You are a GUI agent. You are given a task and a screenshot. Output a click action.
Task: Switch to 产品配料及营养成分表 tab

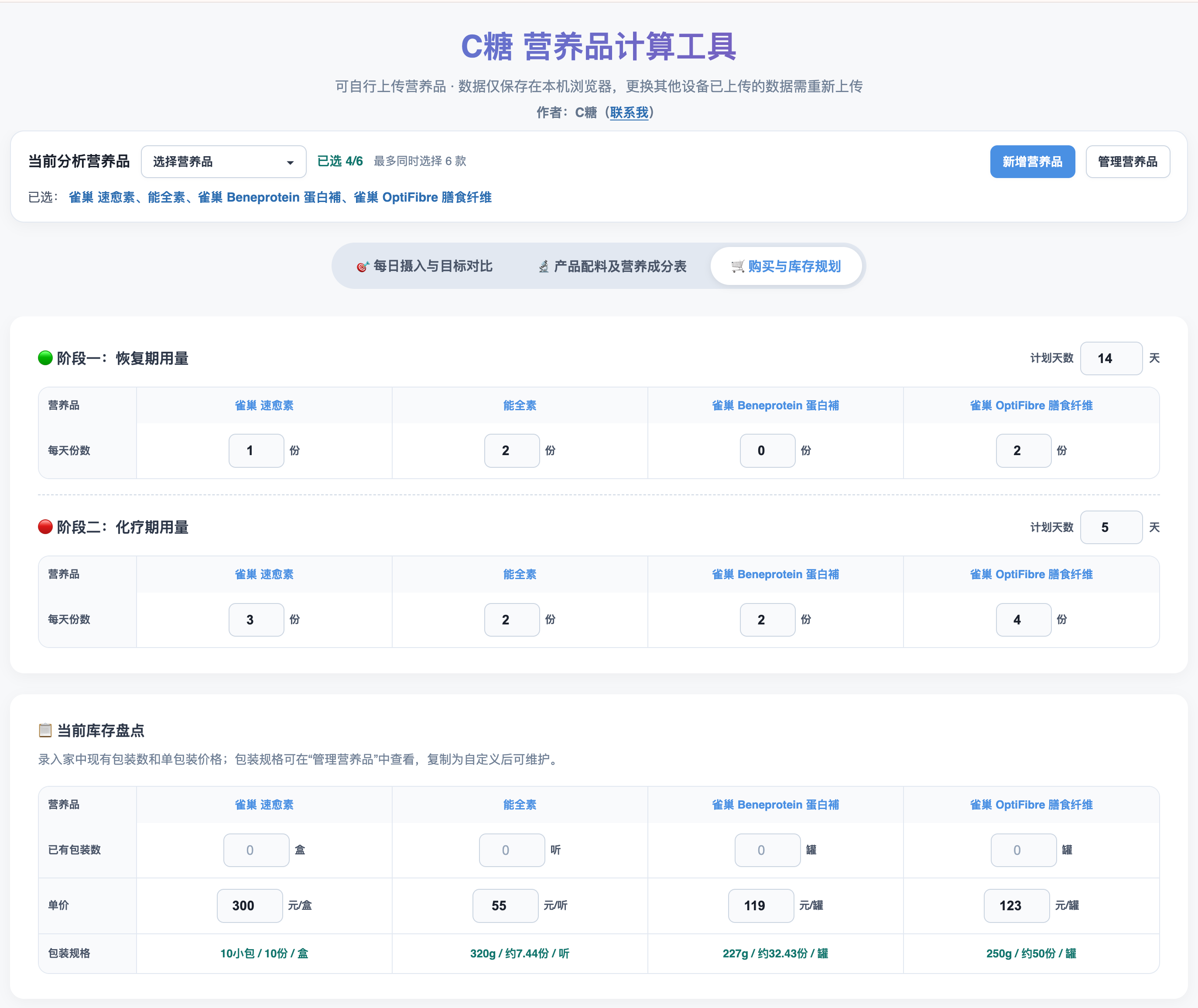pos(613,266)
